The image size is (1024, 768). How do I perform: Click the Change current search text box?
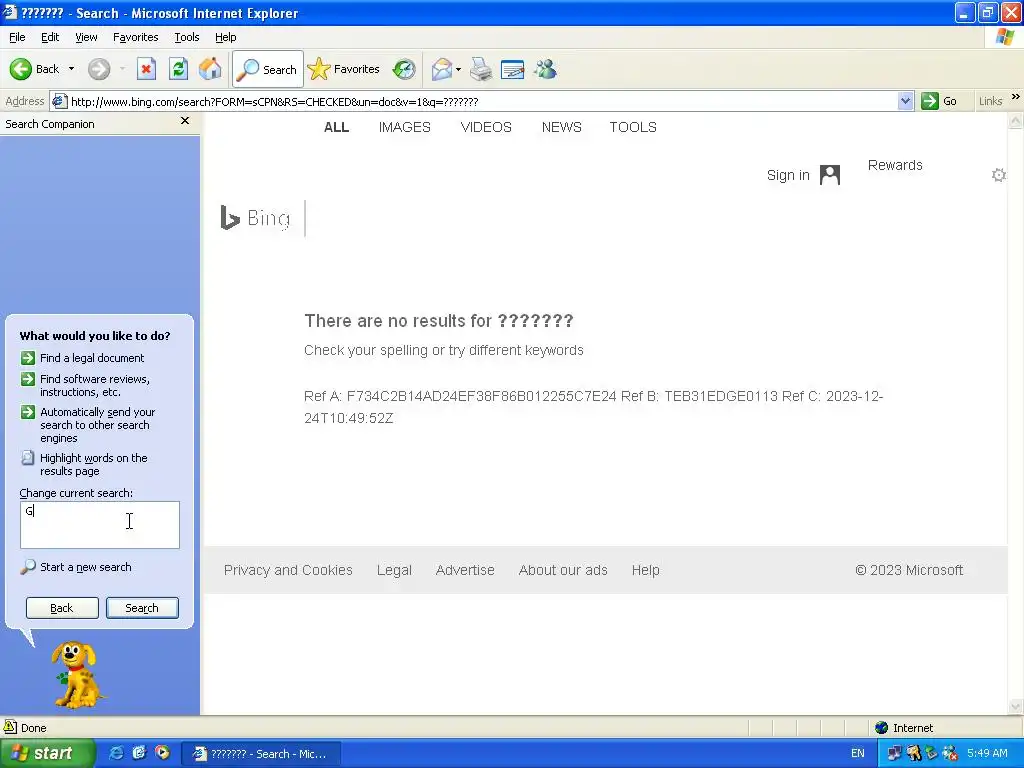tap(100, 525)
